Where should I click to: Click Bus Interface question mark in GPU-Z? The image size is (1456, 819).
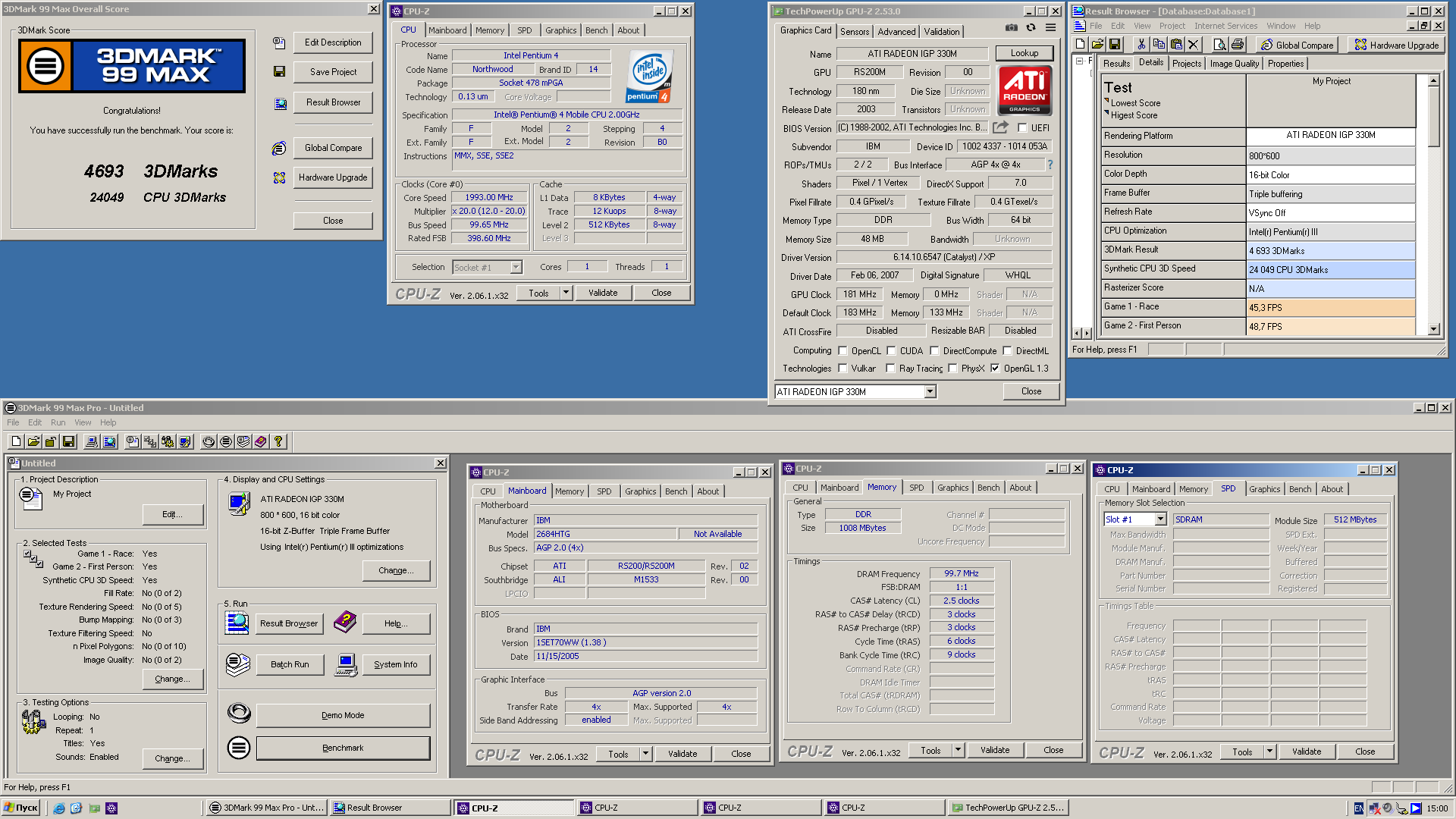tap(1050, 165)
